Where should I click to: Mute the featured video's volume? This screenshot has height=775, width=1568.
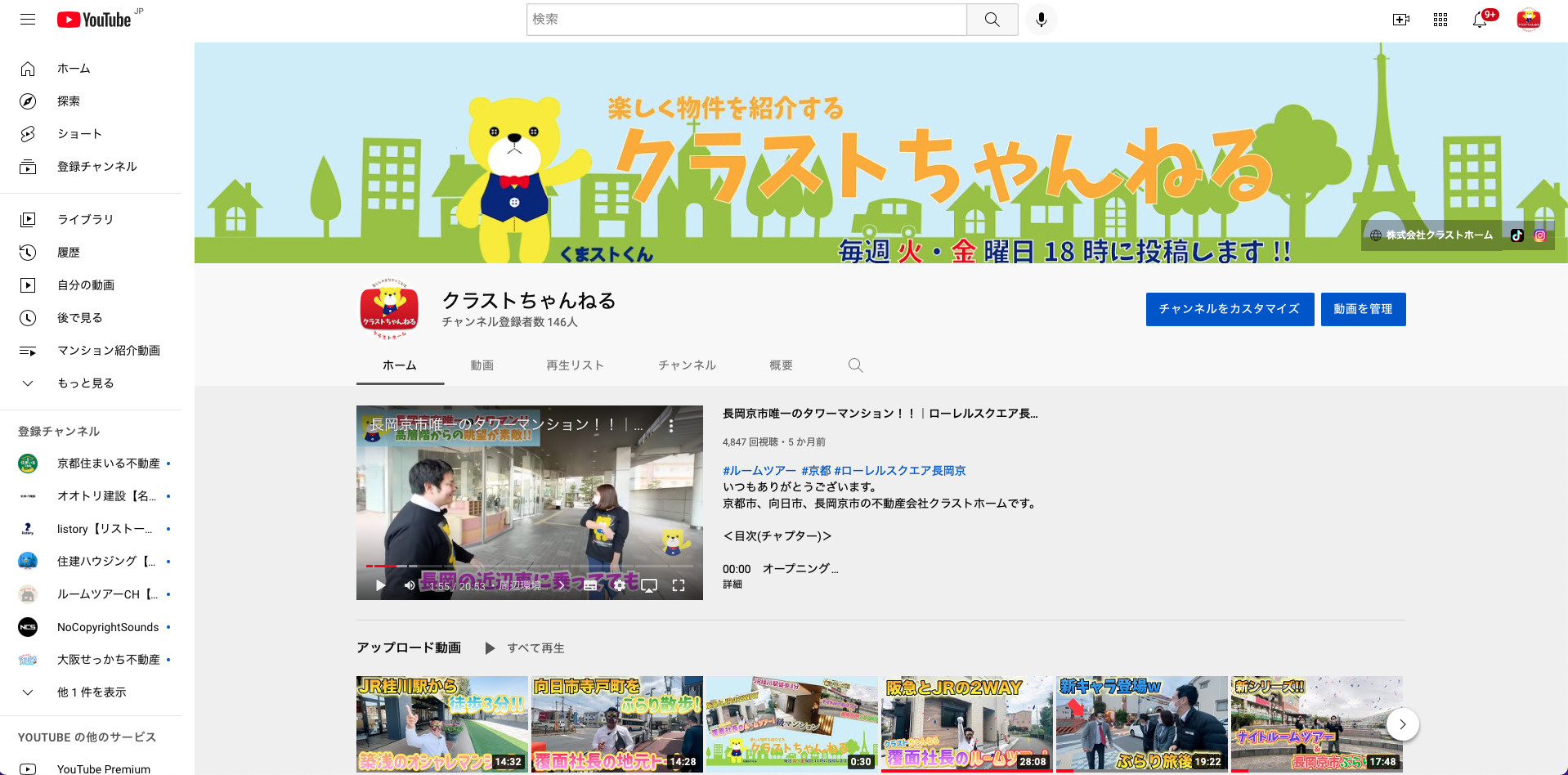(x=410, y=585)
